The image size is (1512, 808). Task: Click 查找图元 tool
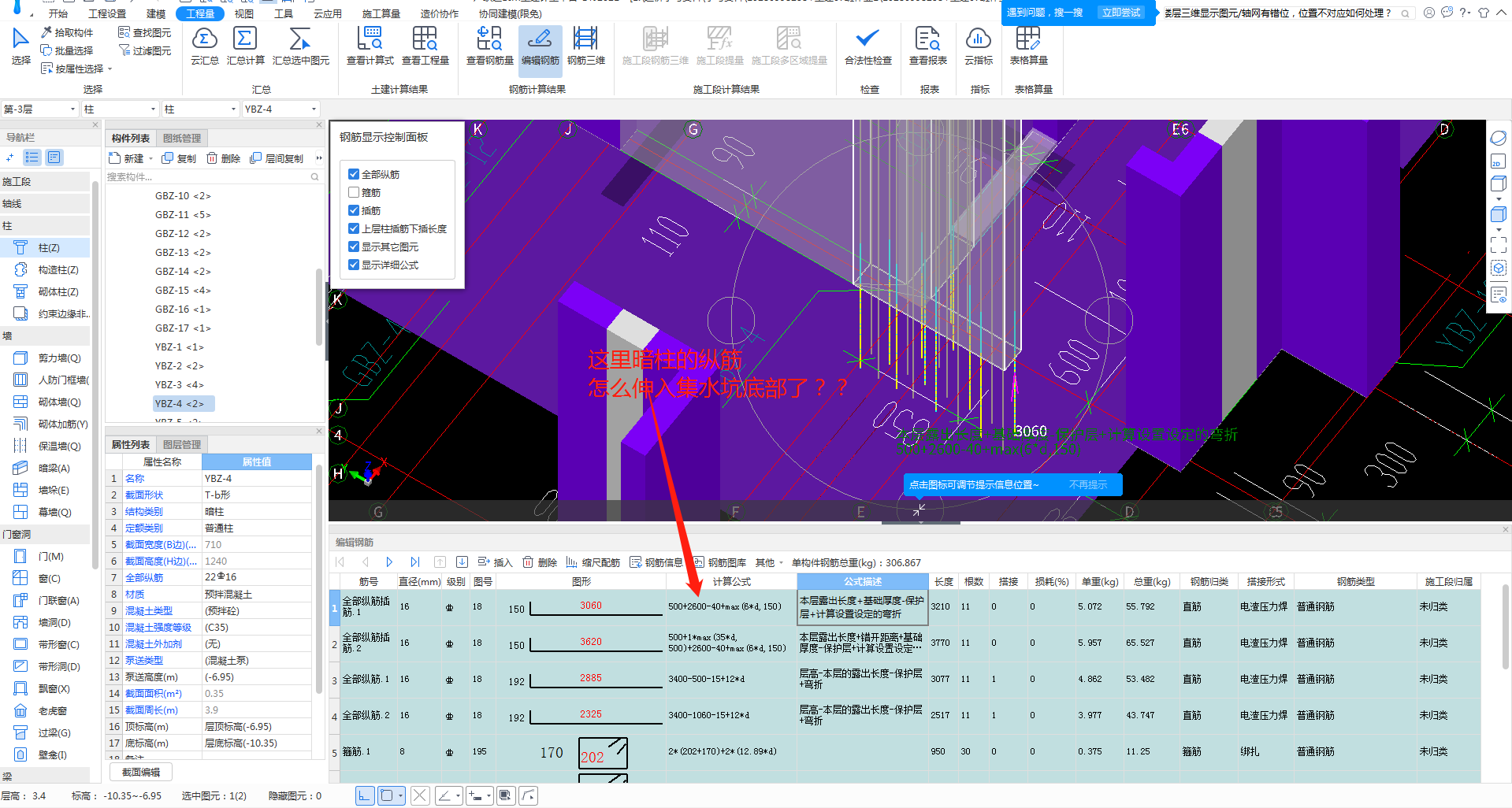point(144,32)
